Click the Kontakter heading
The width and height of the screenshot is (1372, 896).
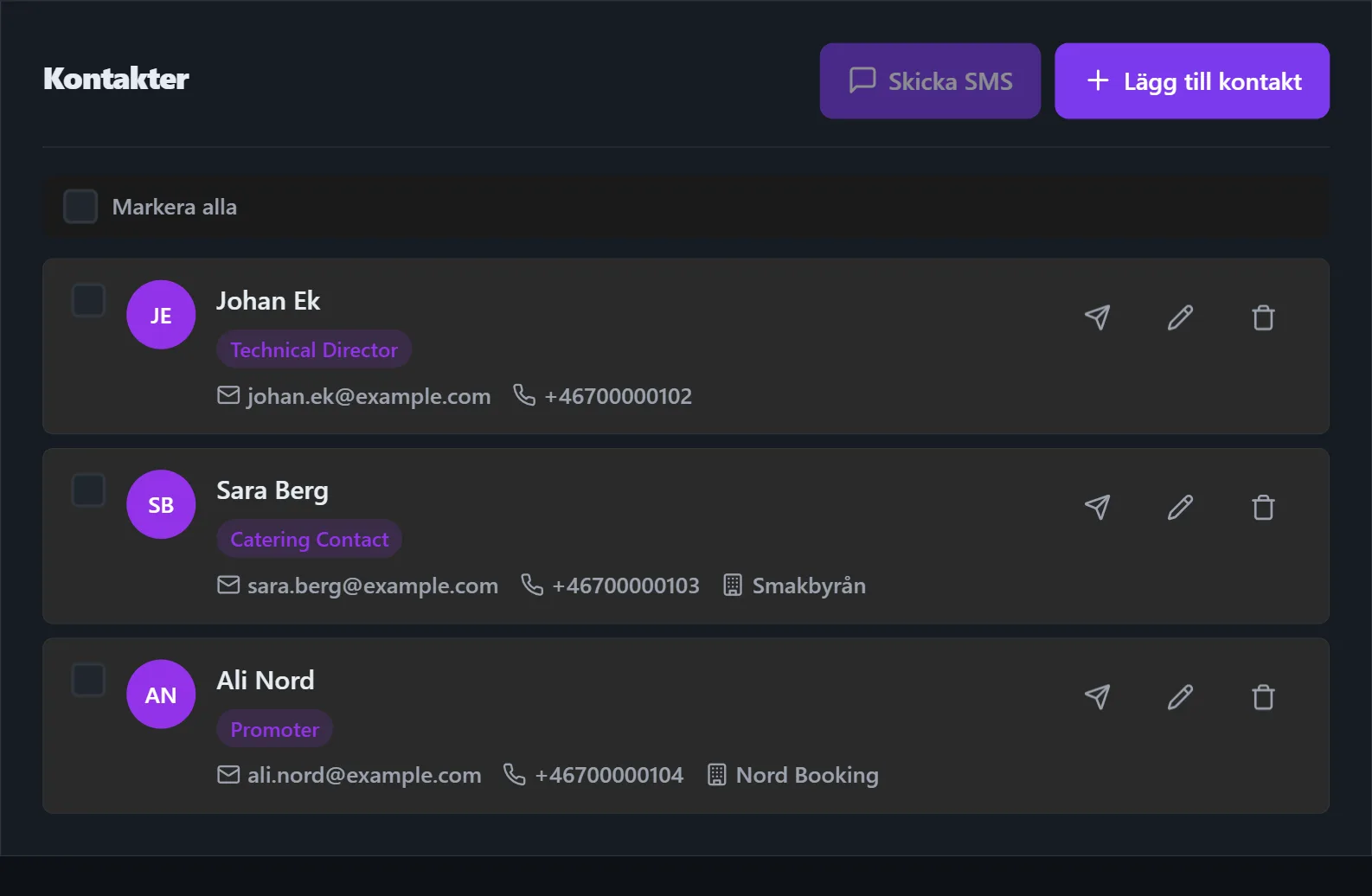(x=116, y=79)
